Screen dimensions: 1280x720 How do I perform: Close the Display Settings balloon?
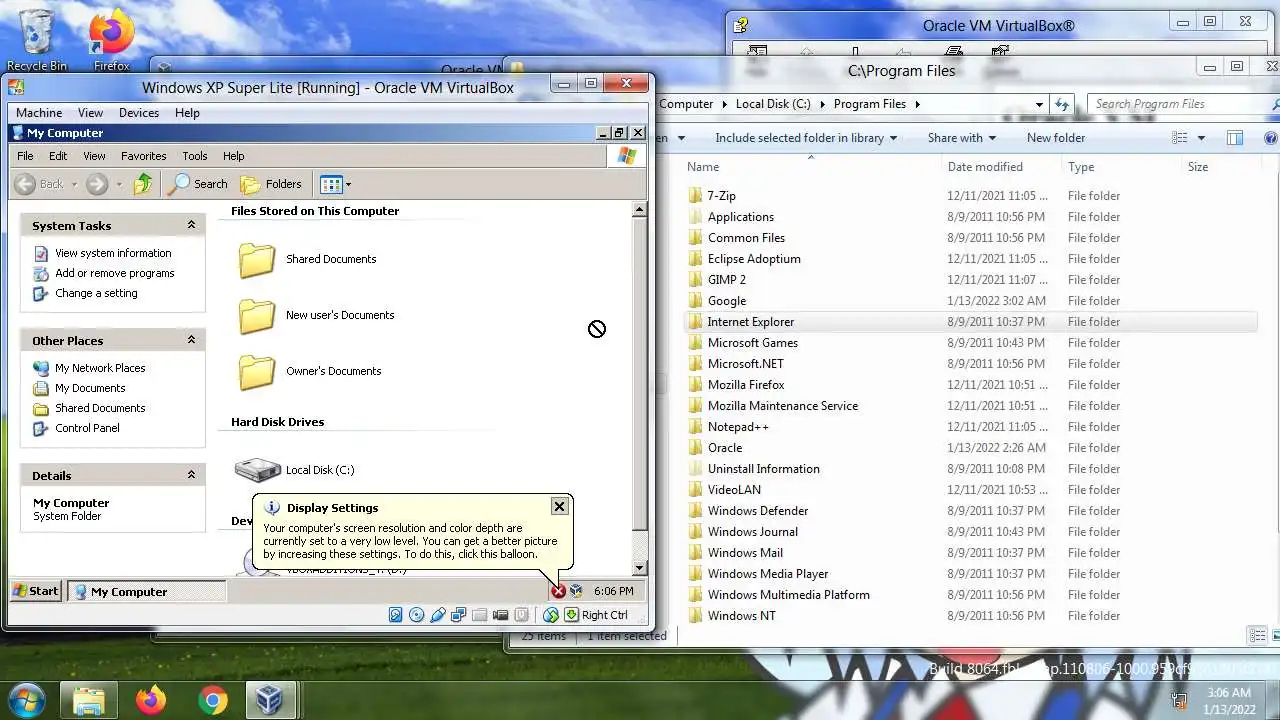pos(559,507)
